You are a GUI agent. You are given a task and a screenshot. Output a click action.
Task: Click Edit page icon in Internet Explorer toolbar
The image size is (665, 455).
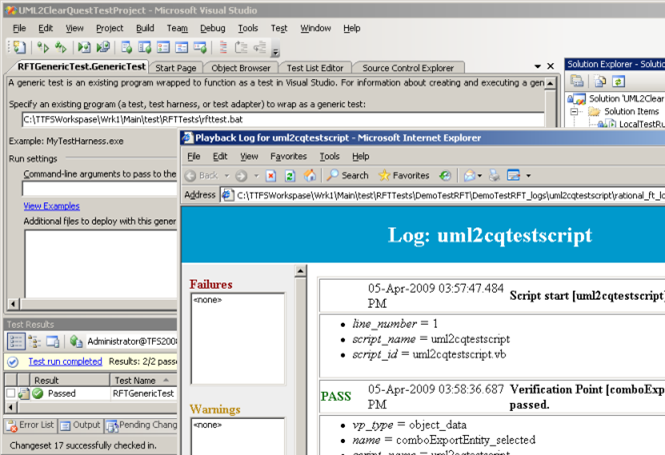pos(514,176)
